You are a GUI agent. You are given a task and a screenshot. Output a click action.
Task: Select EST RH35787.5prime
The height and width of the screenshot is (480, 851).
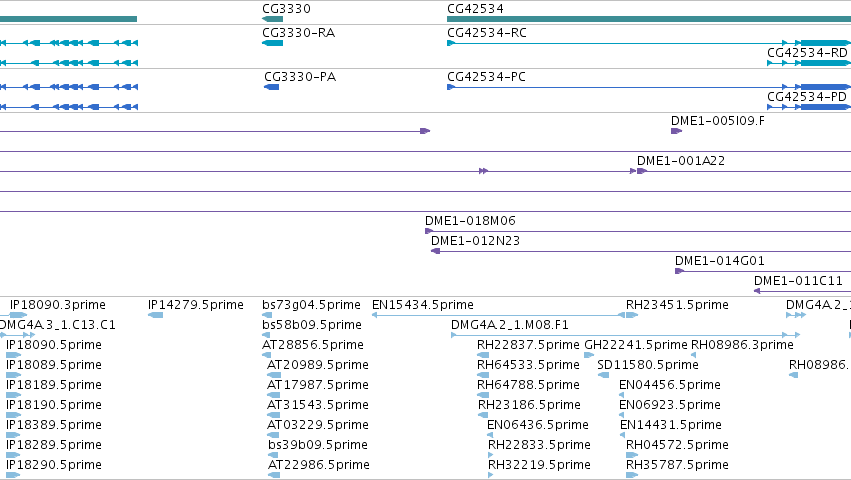[x=677, y=465]
